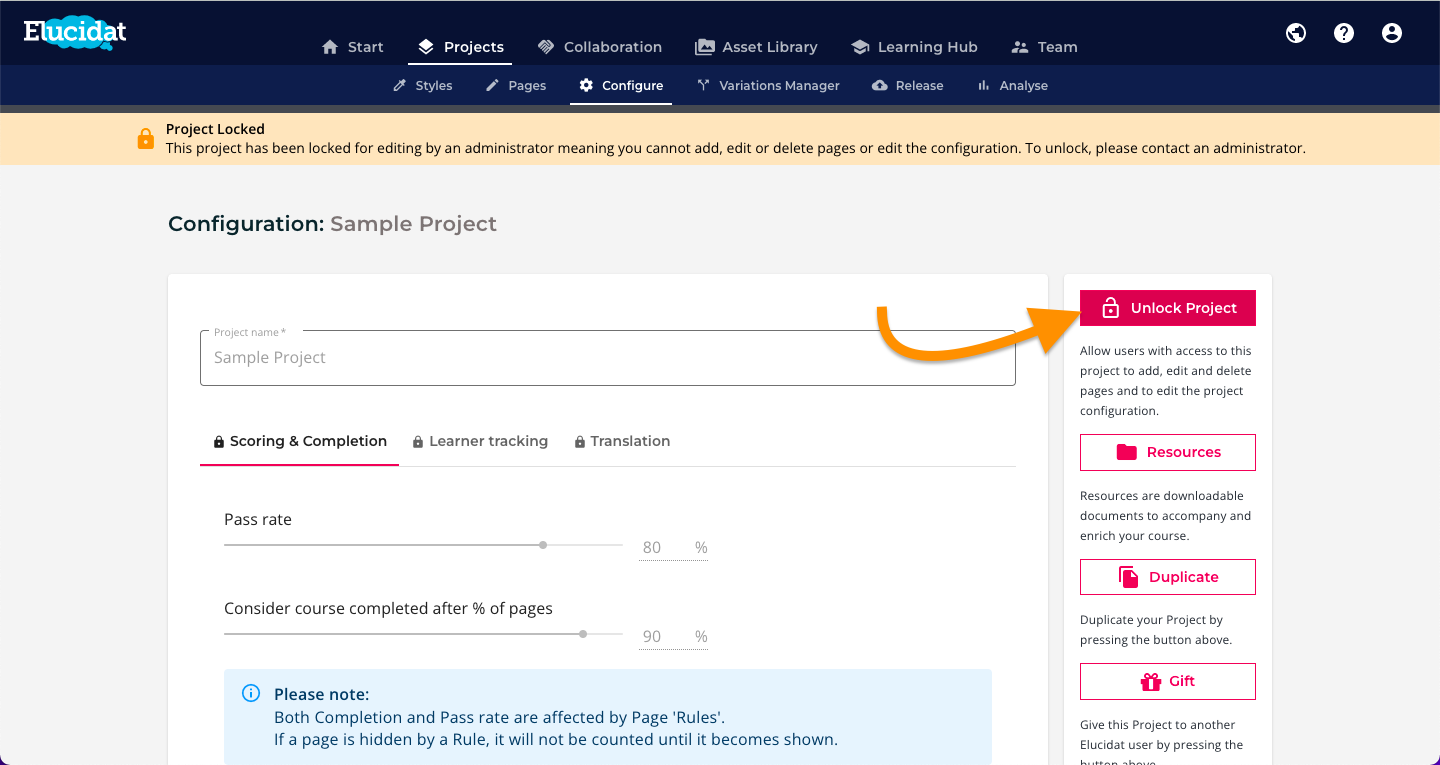This screenshot has height=765, width=1440.
Task: Open the Collaboration tab
Action: point(600,47)
